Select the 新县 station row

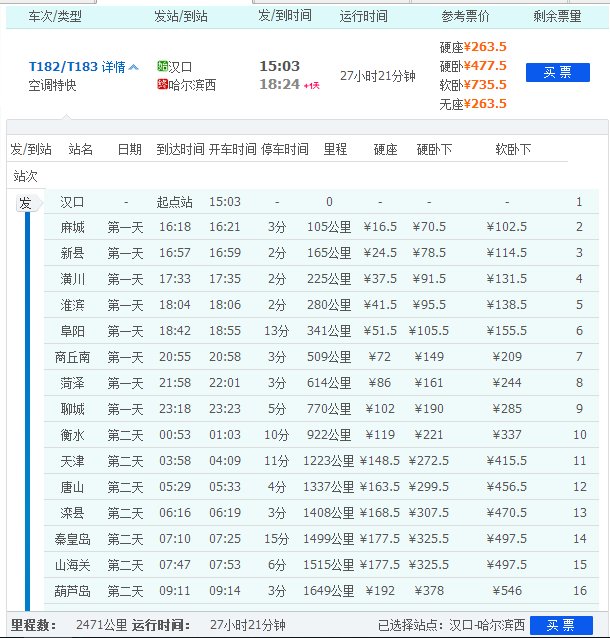click(x=321, y=253)
